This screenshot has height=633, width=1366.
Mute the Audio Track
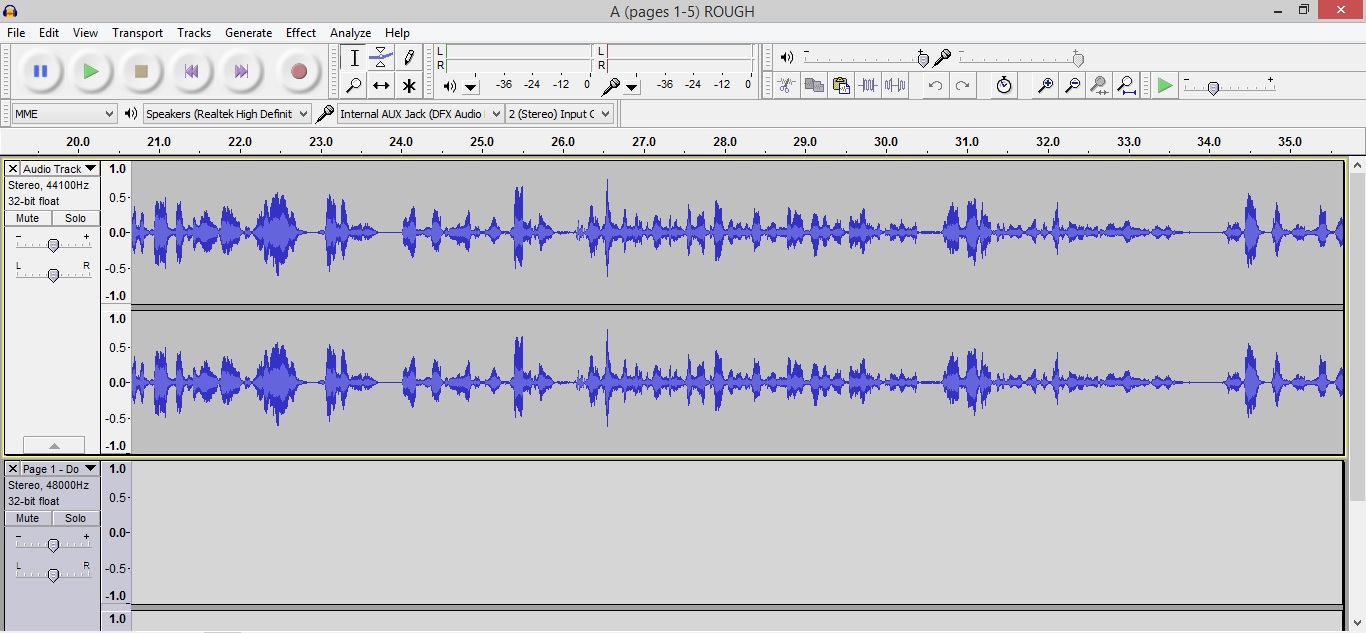28,218
